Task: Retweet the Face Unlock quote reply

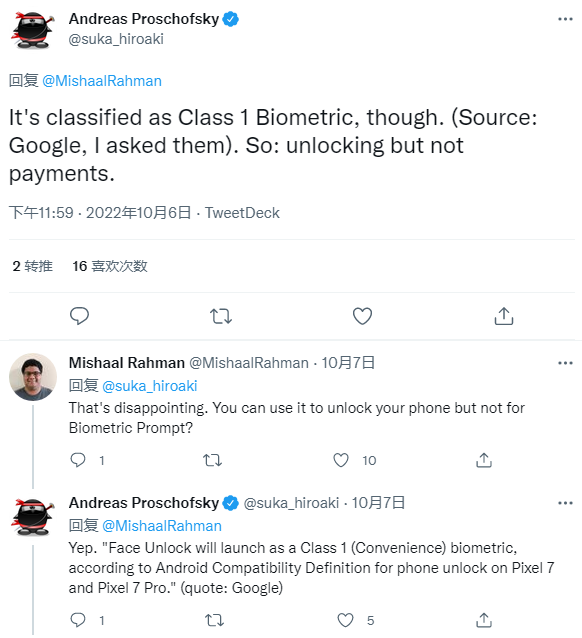Action: [214, 620]
